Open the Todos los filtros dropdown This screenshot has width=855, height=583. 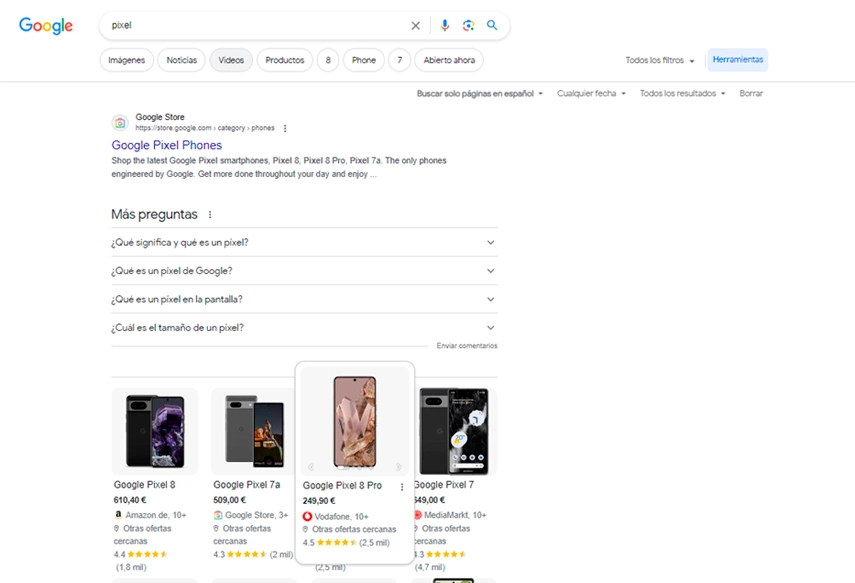(x=660, y=61)
